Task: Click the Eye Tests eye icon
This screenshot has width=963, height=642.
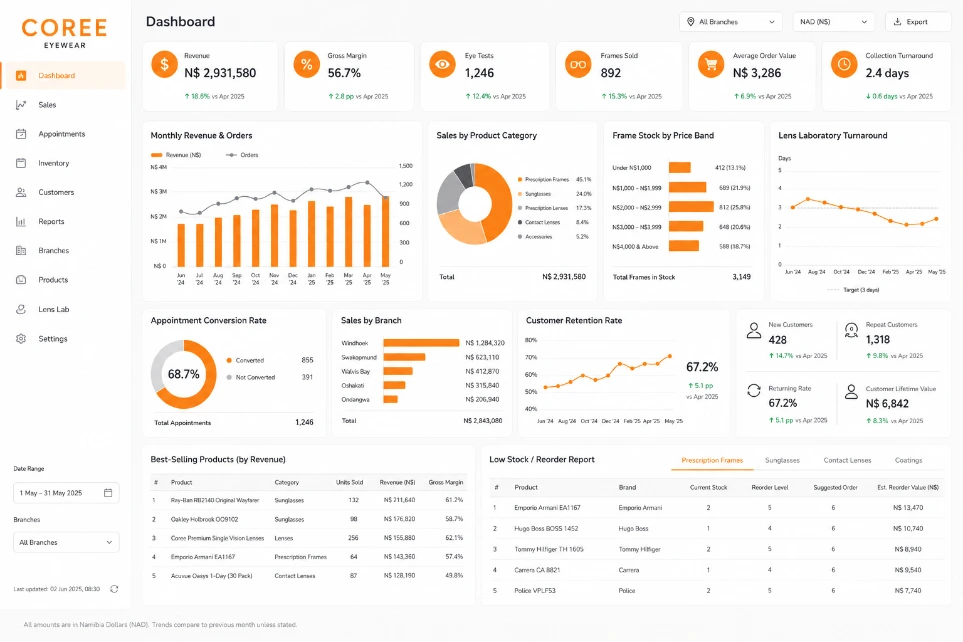Action: [x=442, y=65]
